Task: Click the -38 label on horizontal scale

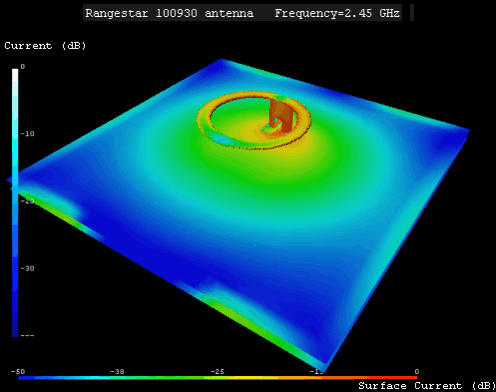Action: (117, 371)
